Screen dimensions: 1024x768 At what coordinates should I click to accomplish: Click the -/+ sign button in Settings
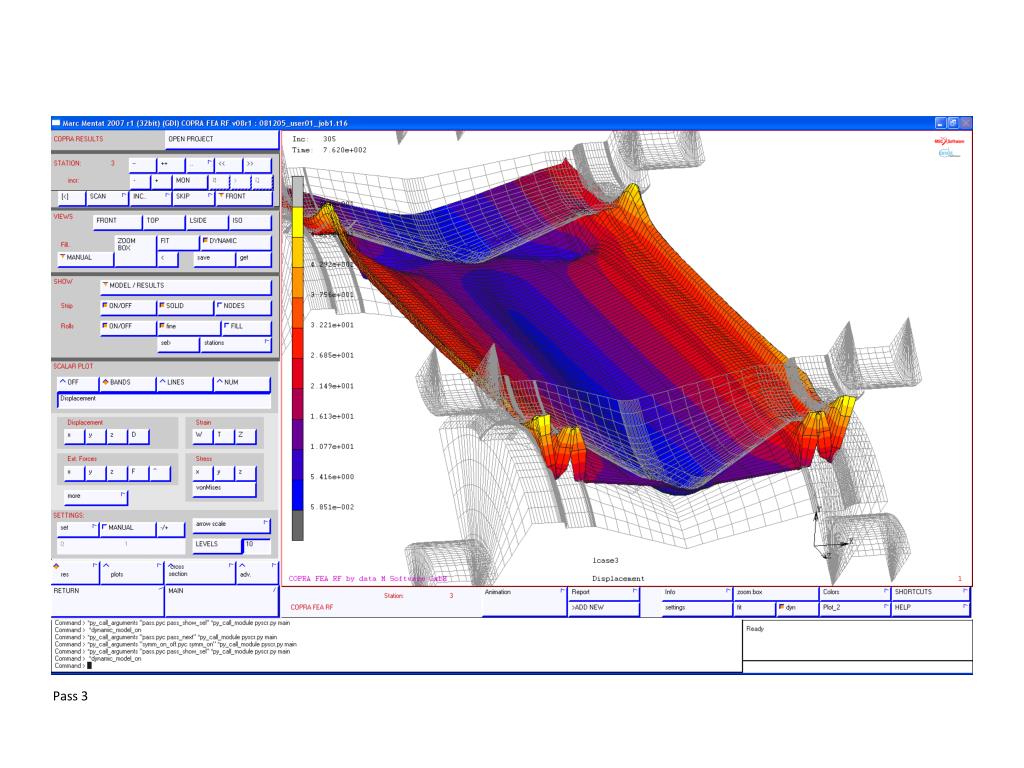pos(170,528)
